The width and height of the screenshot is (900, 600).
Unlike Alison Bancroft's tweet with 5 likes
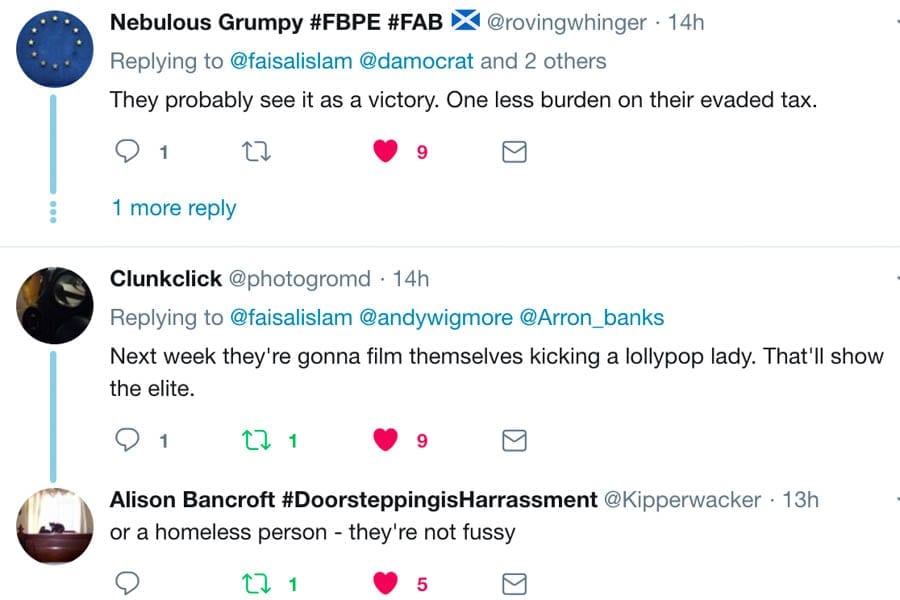(386, 583)
